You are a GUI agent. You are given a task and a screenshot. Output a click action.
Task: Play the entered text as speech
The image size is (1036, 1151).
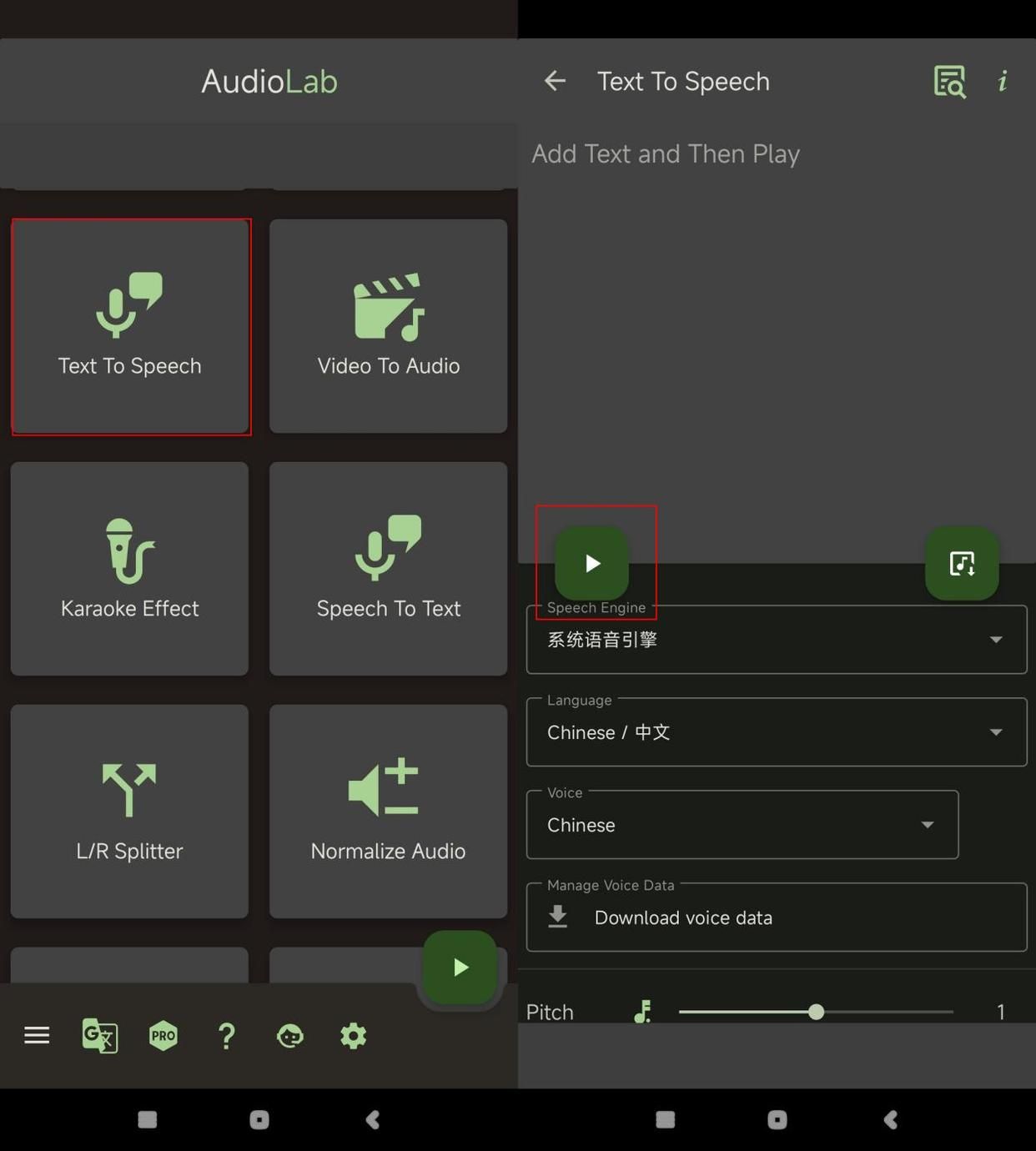[x=592, y=563]
